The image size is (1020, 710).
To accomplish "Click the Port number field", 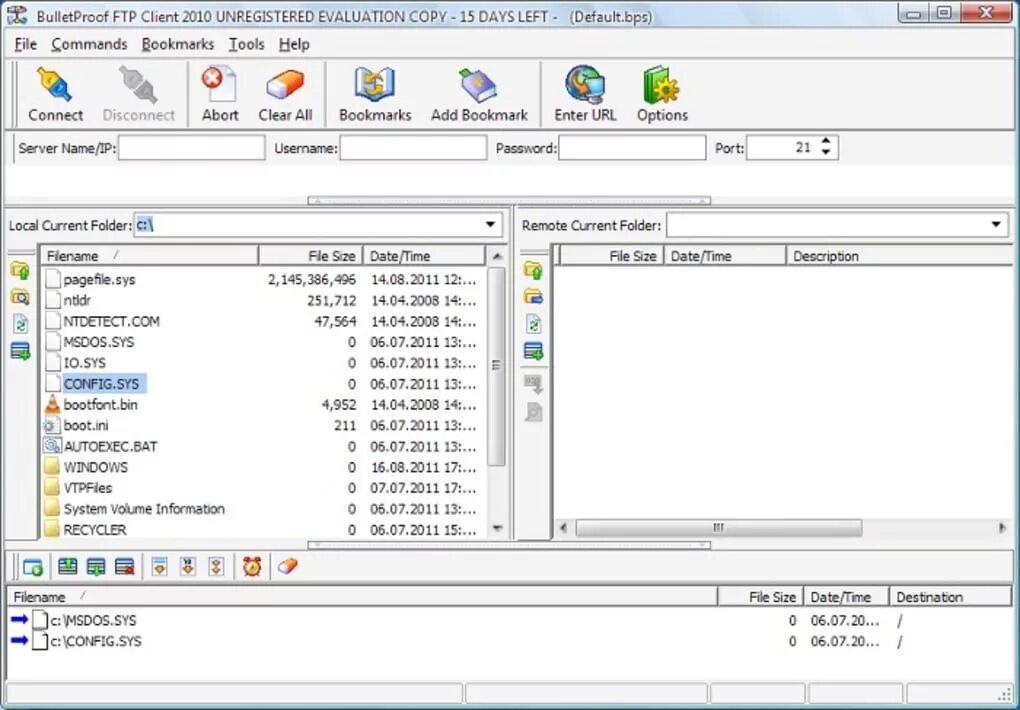I will point(783,148).
